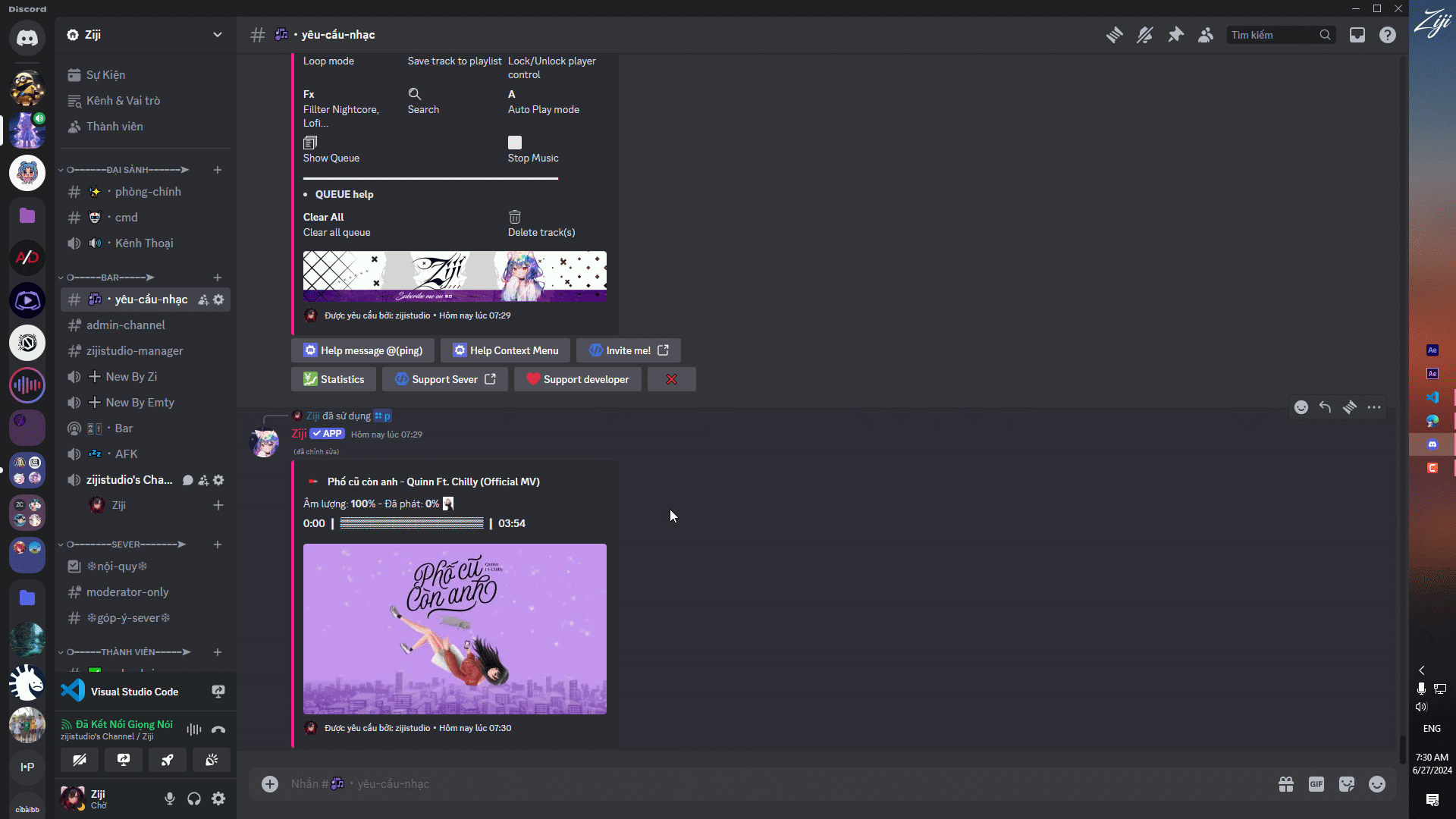The image size is (1456, 819).
Task: Join Kênh Thoại voice channel
Action: tap(144, 243)
